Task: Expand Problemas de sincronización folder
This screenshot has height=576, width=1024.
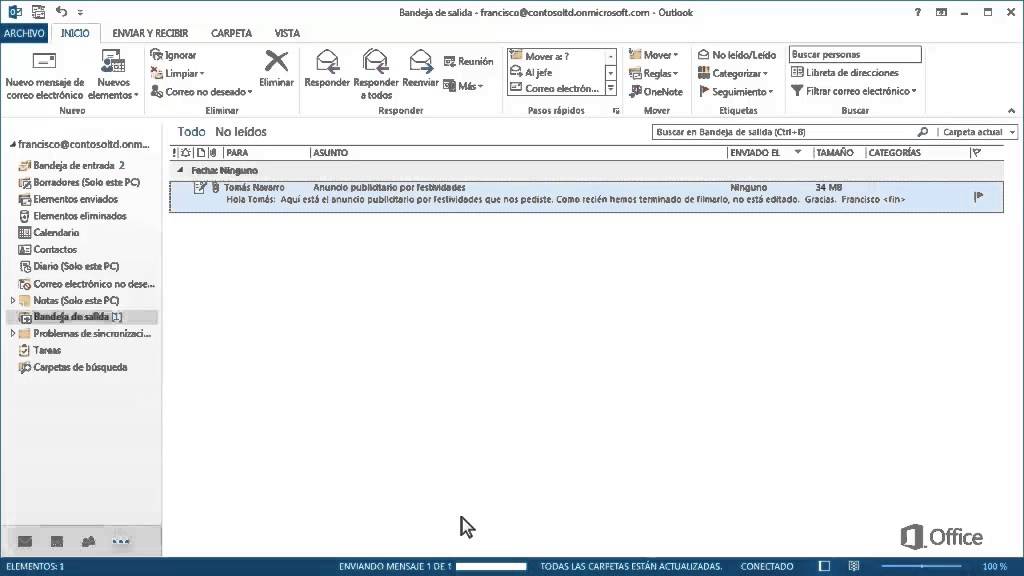Action: (12, 333)
